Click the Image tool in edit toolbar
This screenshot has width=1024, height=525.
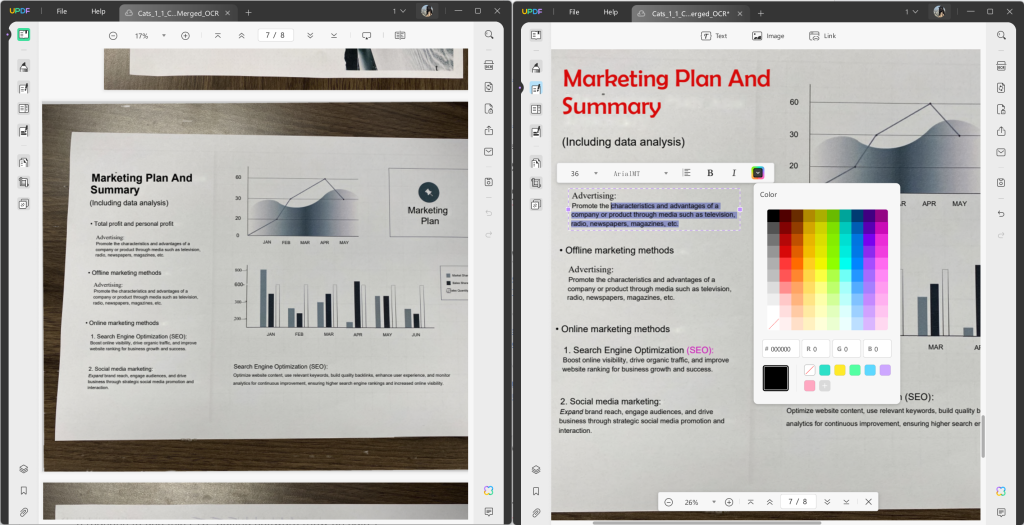pyautogui.click(x=768, y=35)
